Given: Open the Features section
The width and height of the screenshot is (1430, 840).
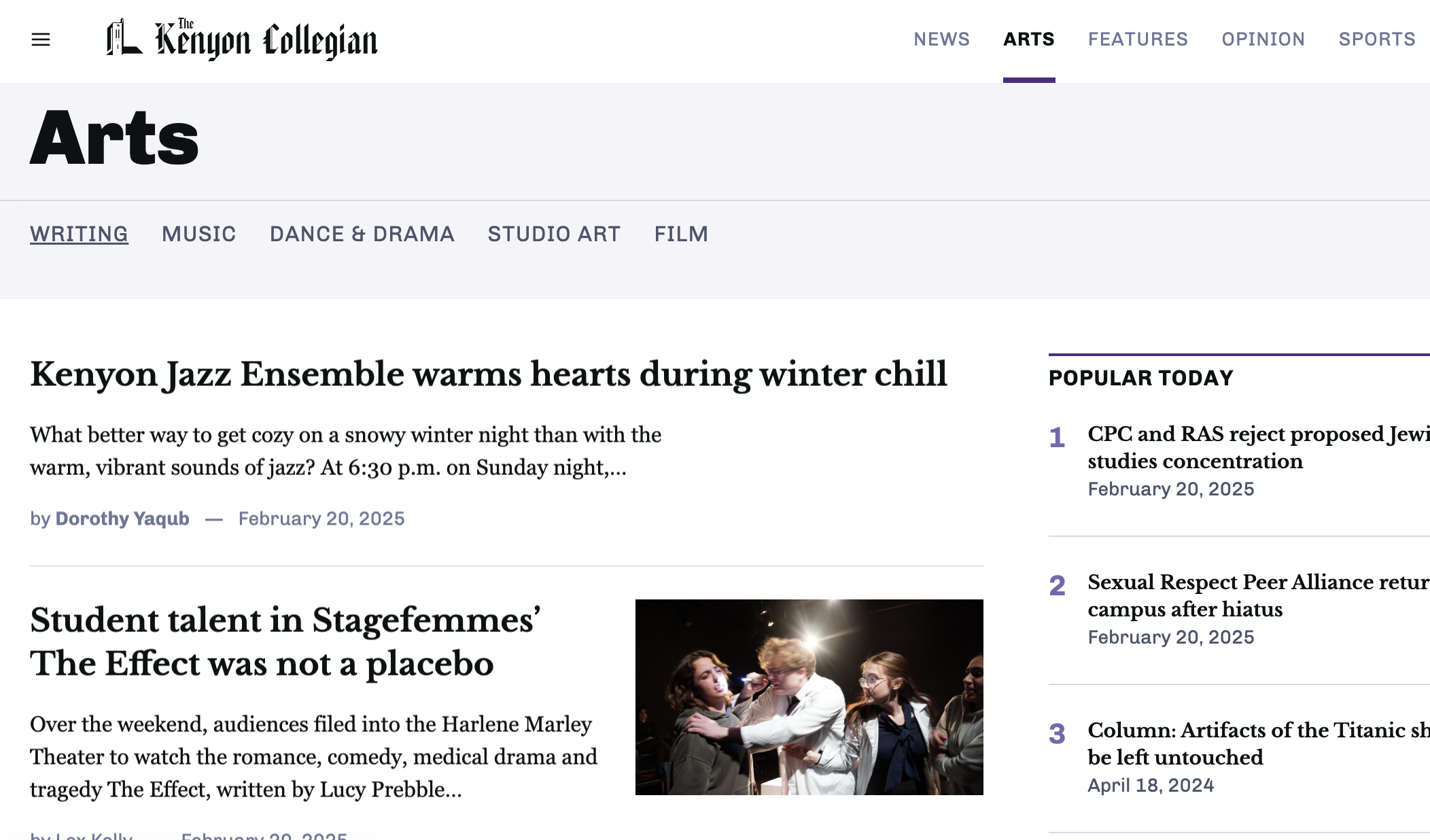Looking at the screenshot, I should point(1138,39).
